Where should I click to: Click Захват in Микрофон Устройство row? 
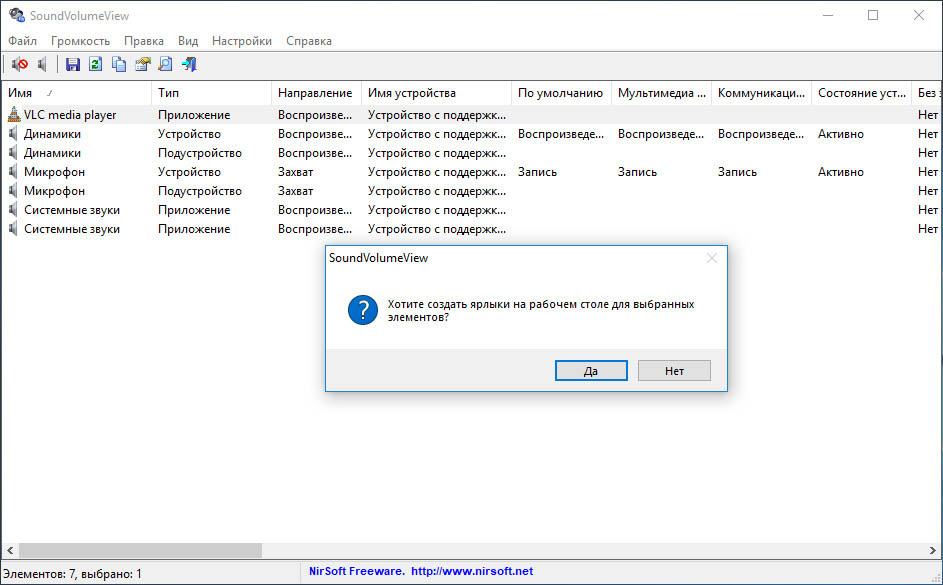(x=295, y=171)
